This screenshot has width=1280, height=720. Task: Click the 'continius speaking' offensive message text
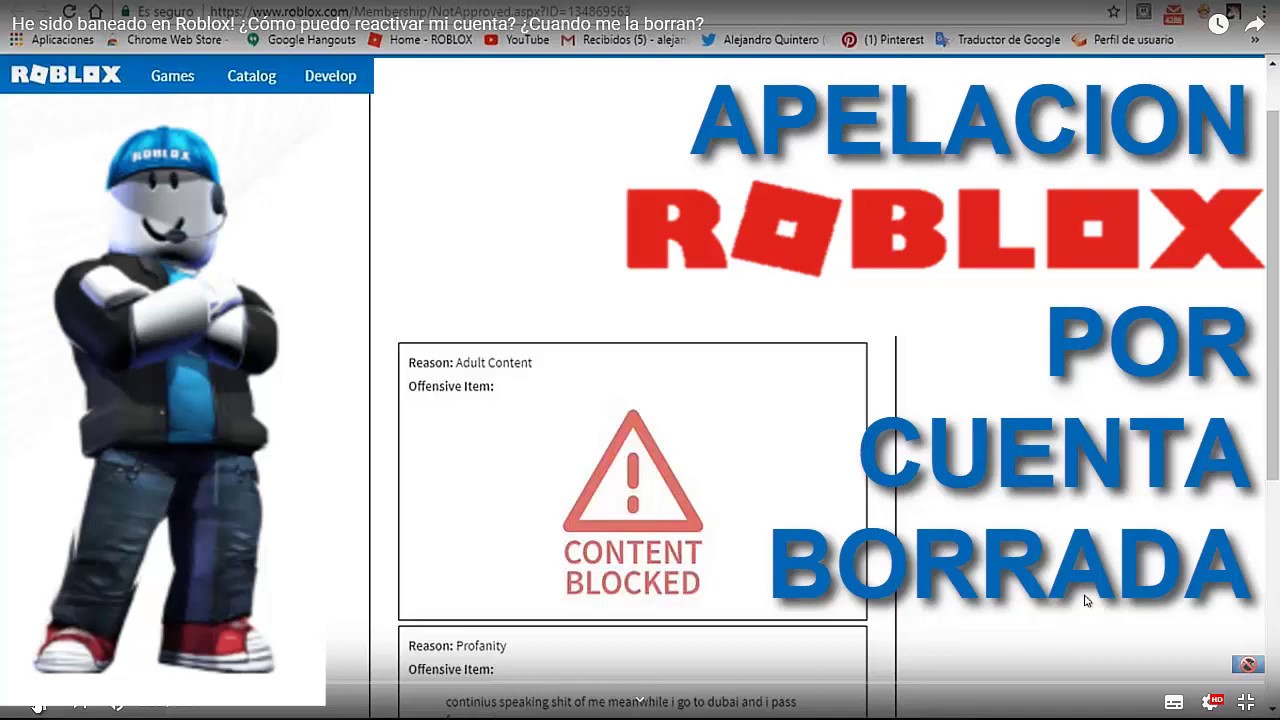tap(621, 702)
